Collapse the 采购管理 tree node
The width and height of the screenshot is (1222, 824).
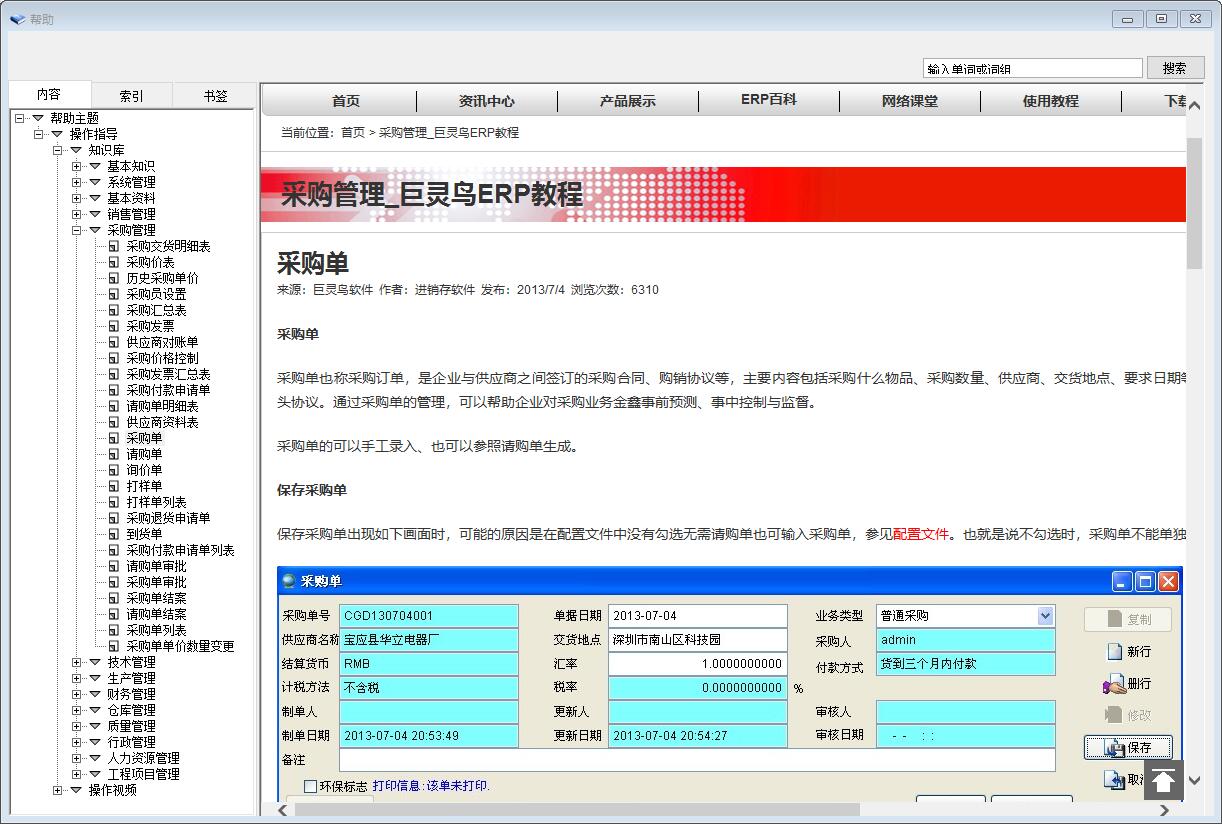(77, 230)
